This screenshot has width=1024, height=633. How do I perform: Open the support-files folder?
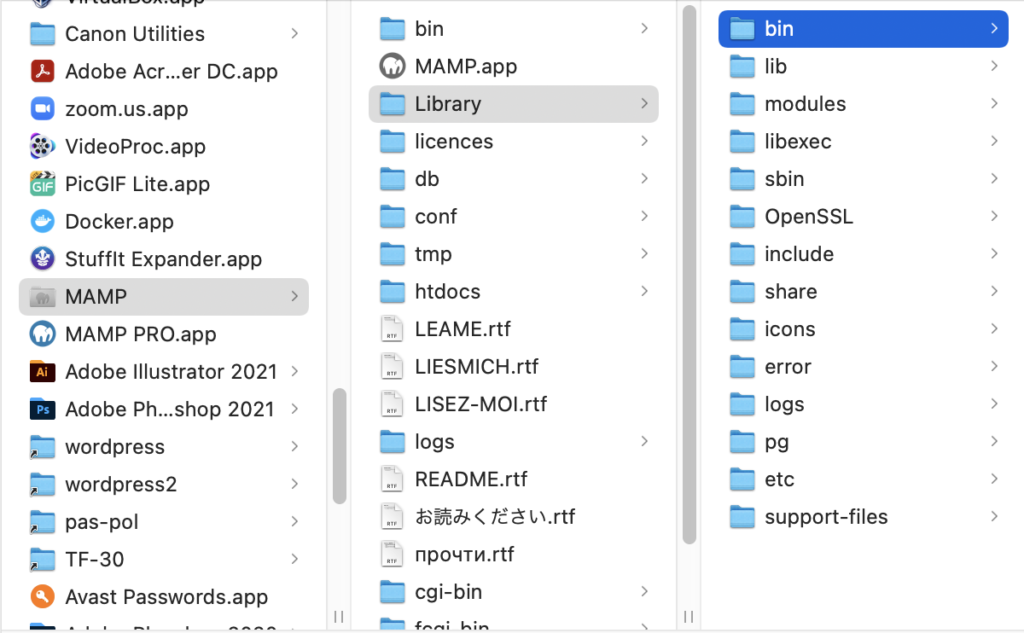tap(826, 517)
